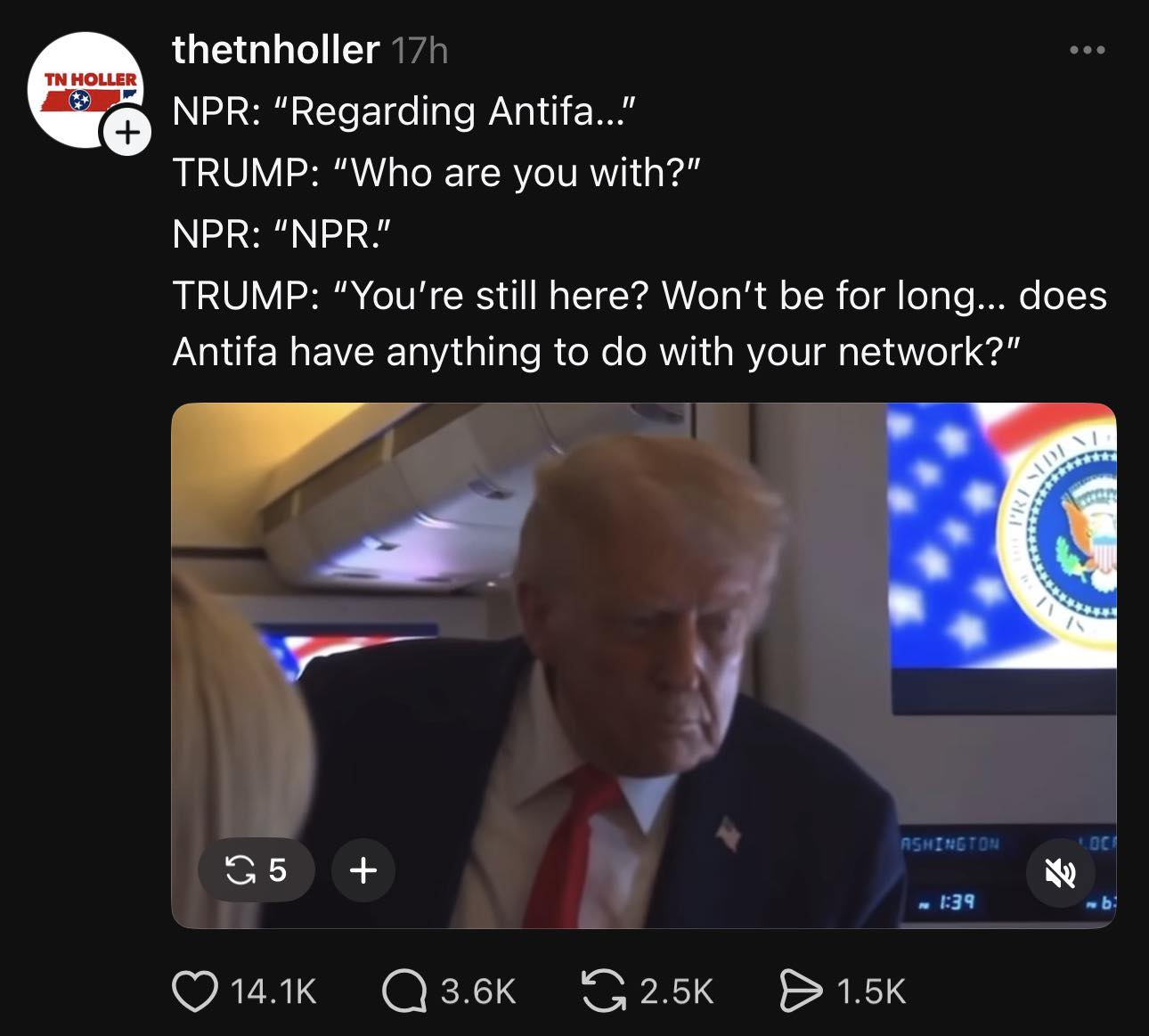Open the TN Holler profile avatar

pyautogui.click(x=86, y=90)
